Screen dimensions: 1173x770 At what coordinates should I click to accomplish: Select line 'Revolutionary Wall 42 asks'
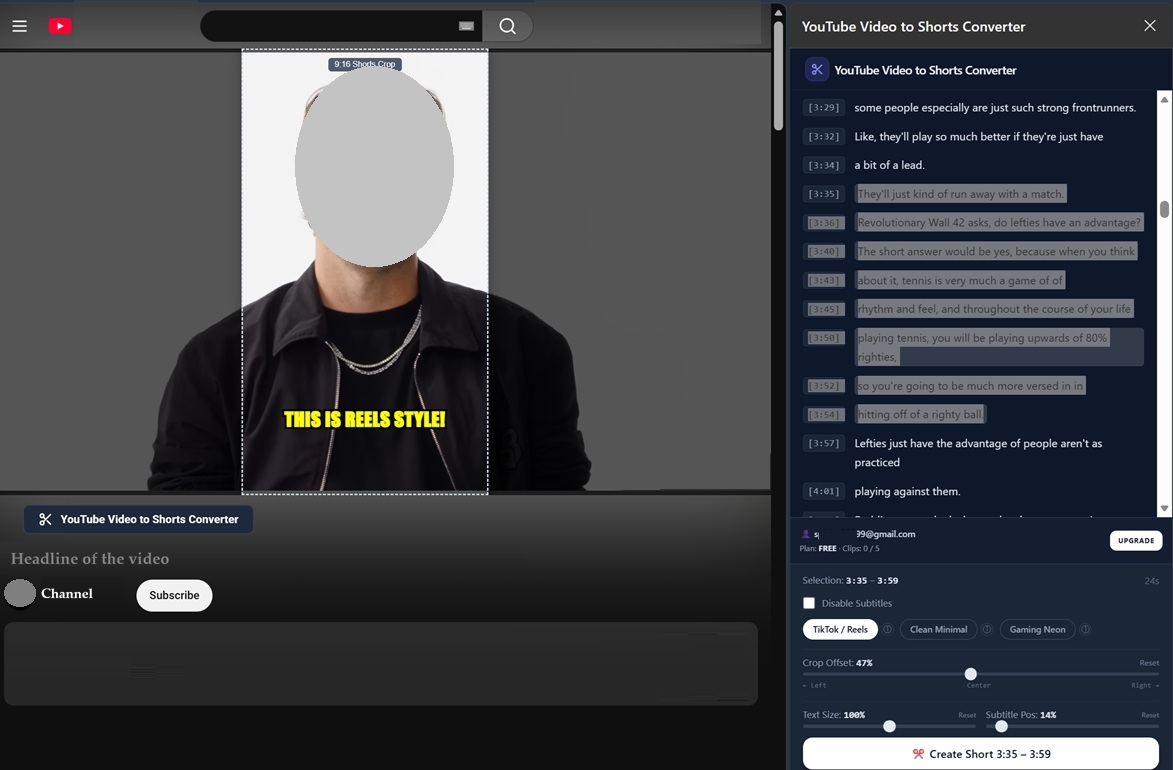tap(999, 222)
